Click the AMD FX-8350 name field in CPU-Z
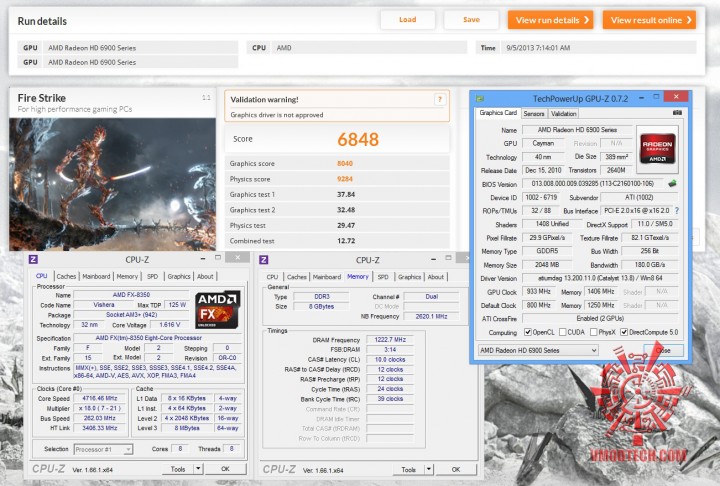The image size is (720, 486). point(131,294)
